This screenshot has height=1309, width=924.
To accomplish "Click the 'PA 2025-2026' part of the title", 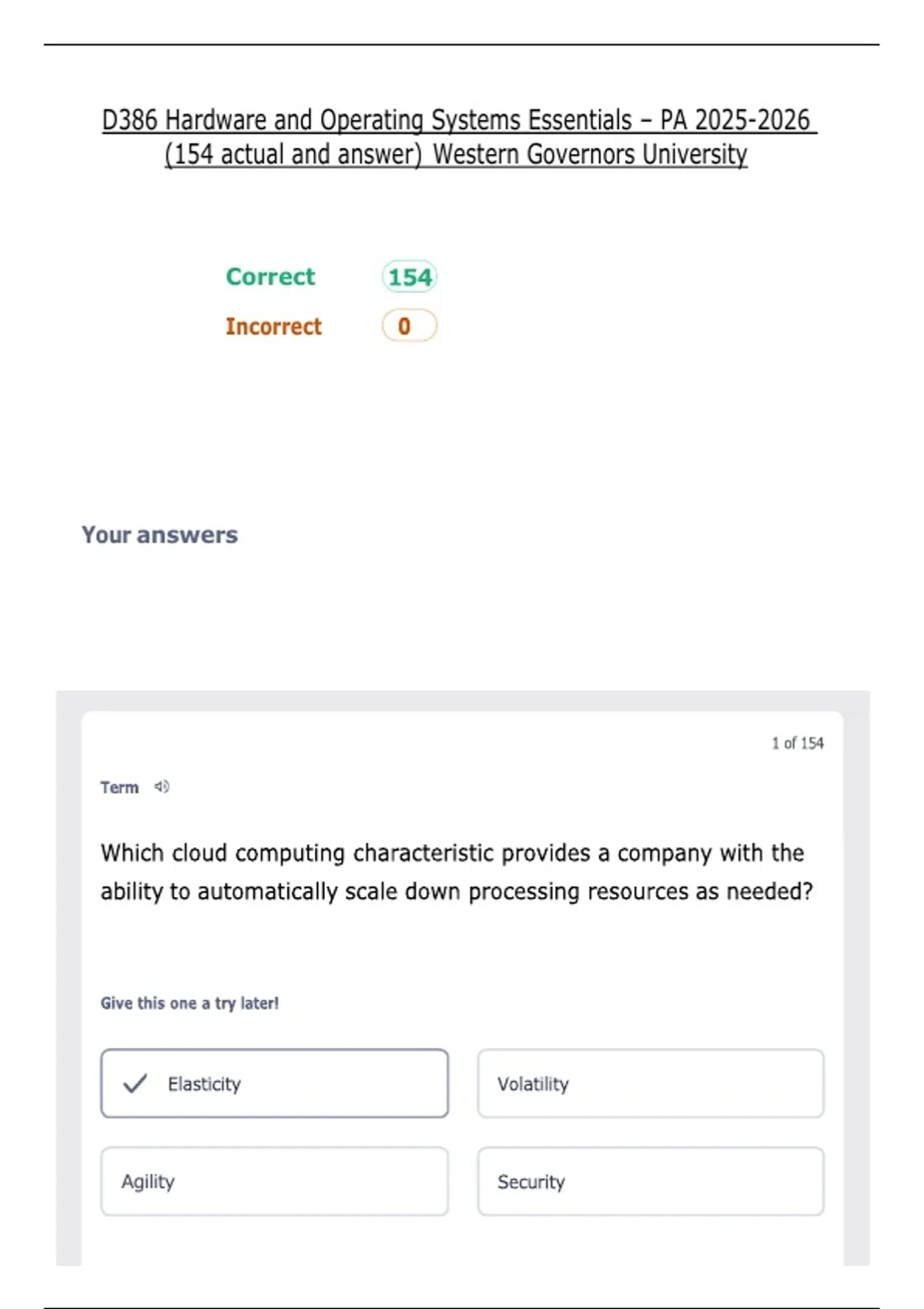I will pyautogui.click(x=735, y=121).
